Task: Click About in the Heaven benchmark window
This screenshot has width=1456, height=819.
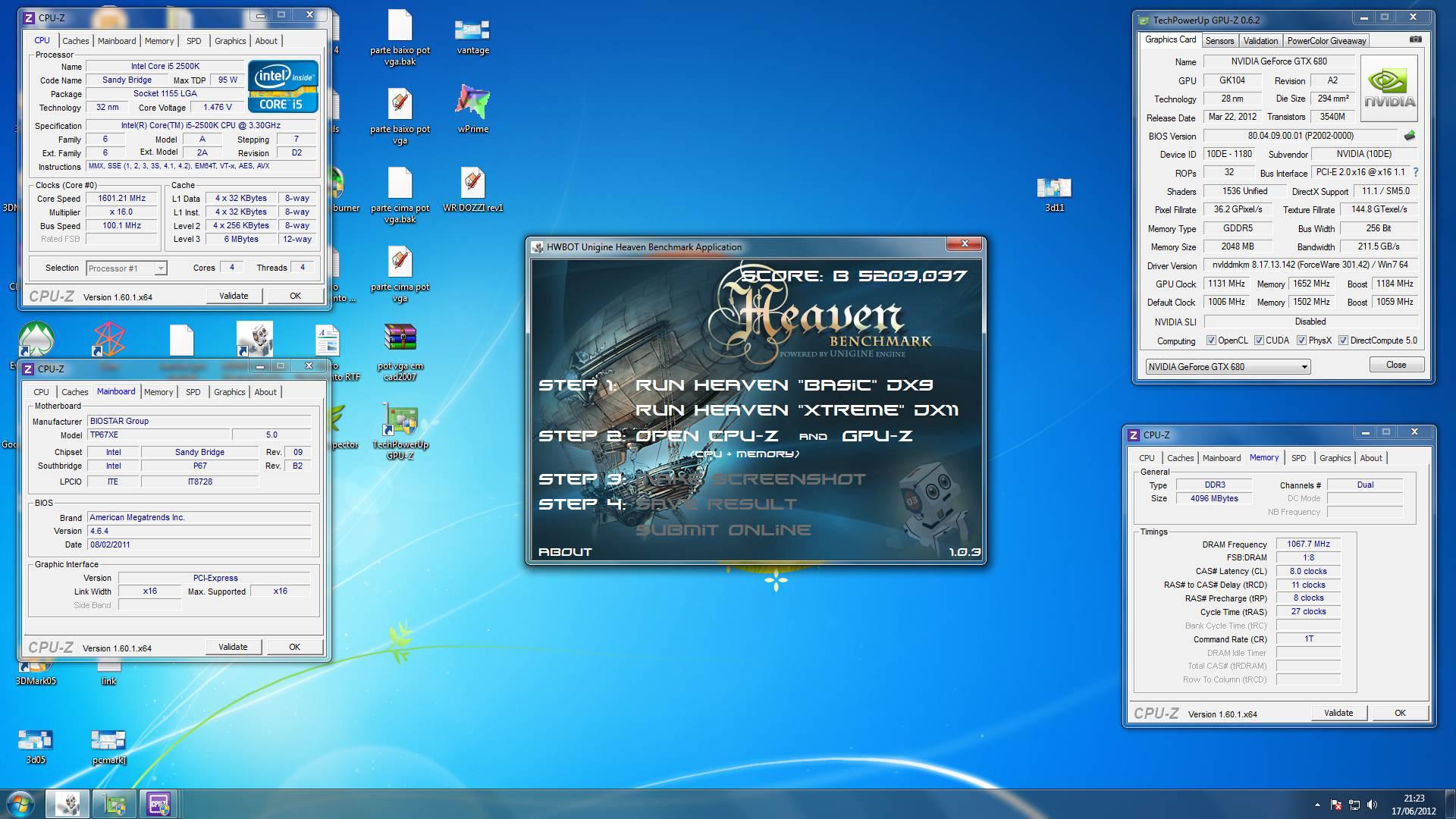Action: pyautogui.click(x=565, y=552)
